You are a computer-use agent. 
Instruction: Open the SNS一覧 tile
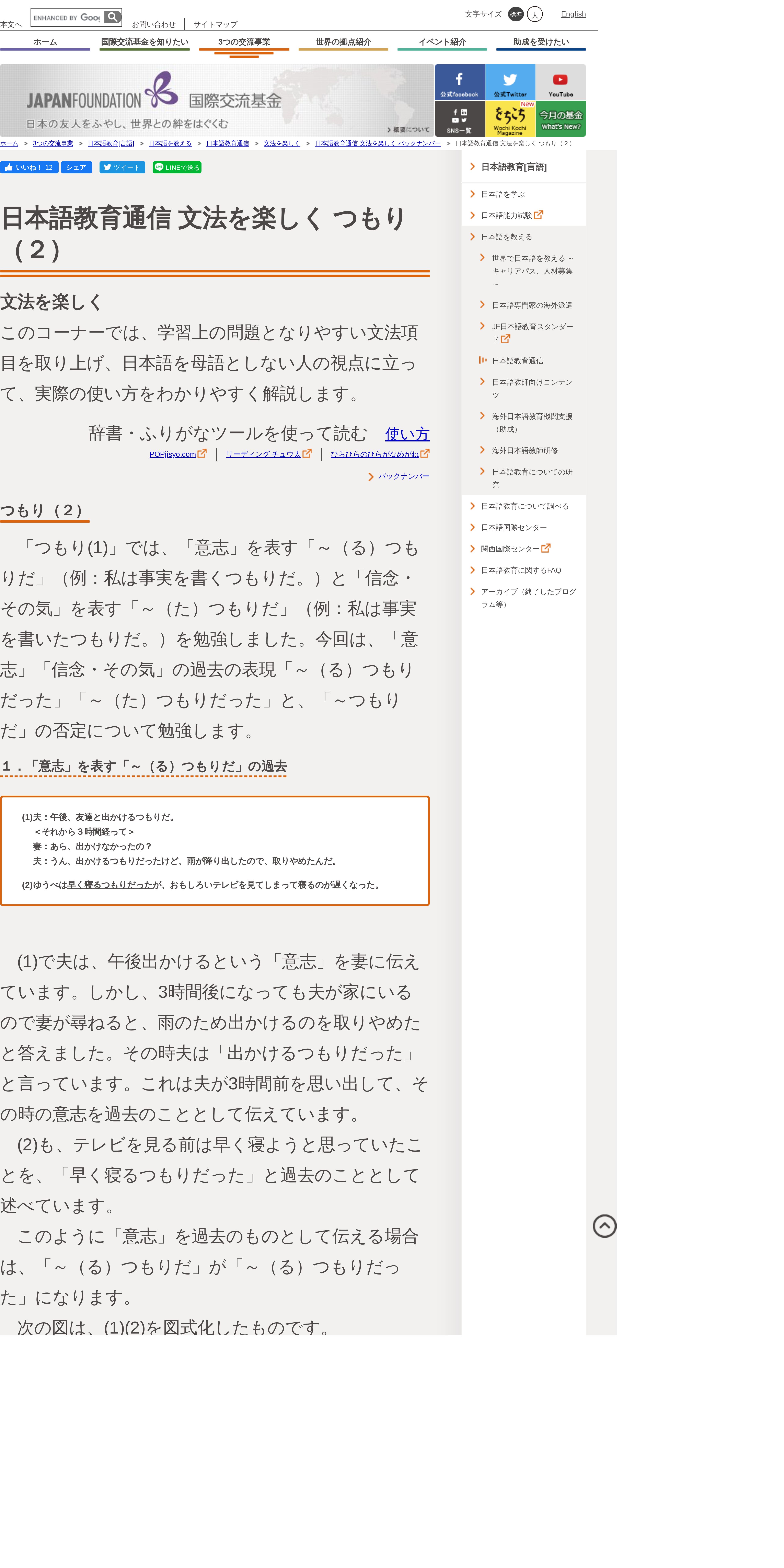(460, 119)
